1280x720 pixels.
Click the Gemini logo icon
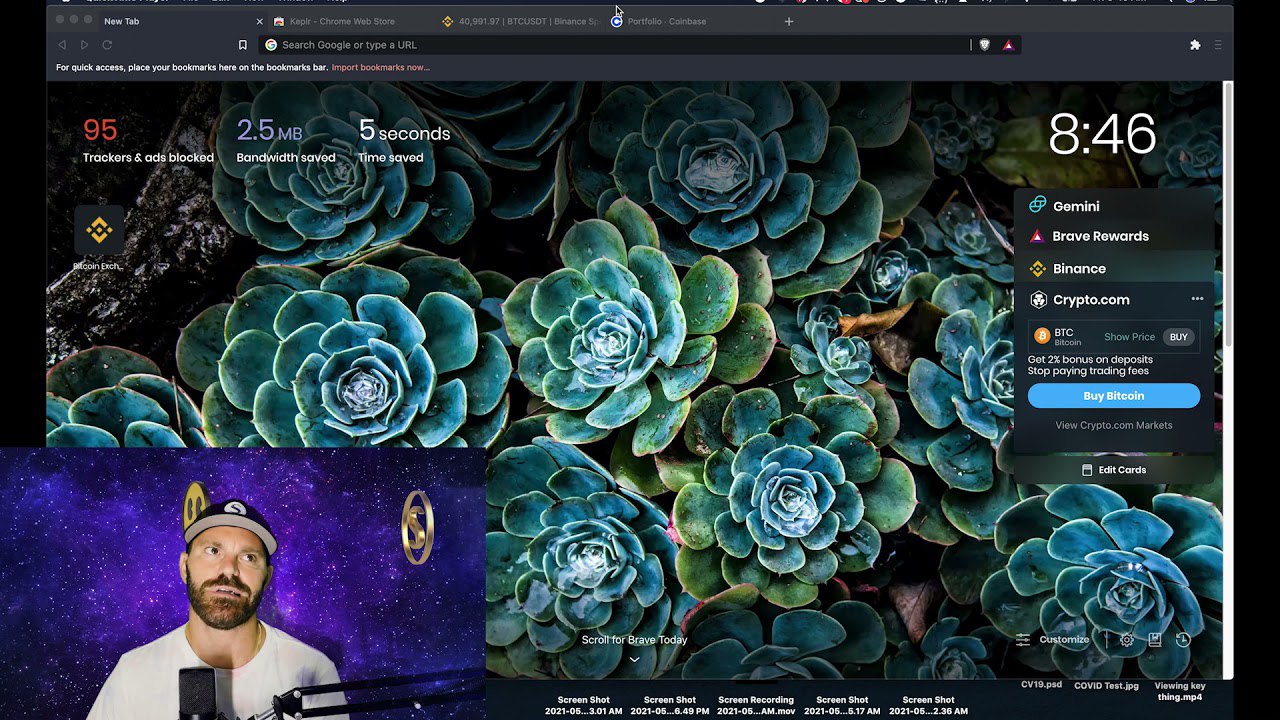(1037, 205)
